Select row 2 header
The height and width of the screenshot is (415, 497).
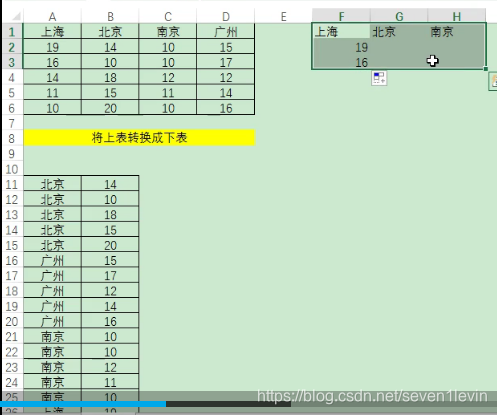tap(12, 47)
